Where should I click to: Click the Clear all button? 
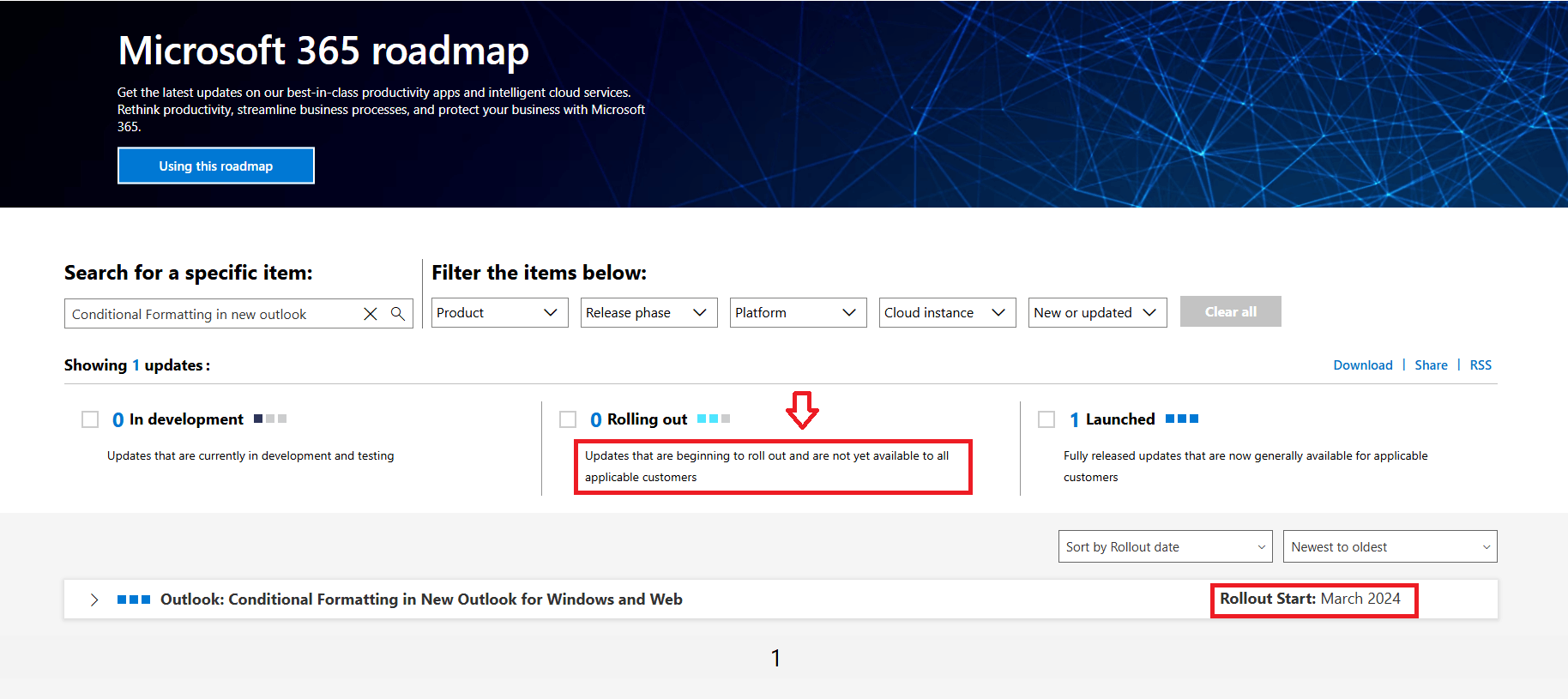1230,311
